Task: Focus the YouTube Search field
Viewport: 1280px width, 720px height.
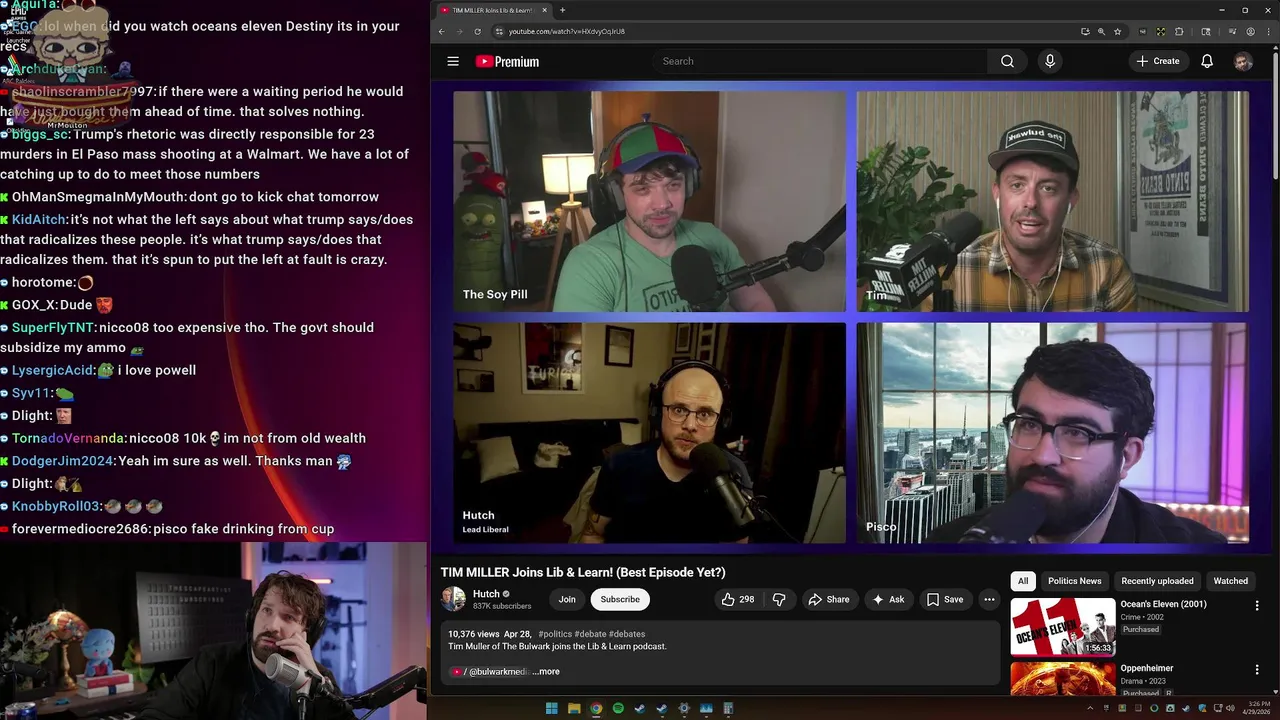Action: [818, 61]
